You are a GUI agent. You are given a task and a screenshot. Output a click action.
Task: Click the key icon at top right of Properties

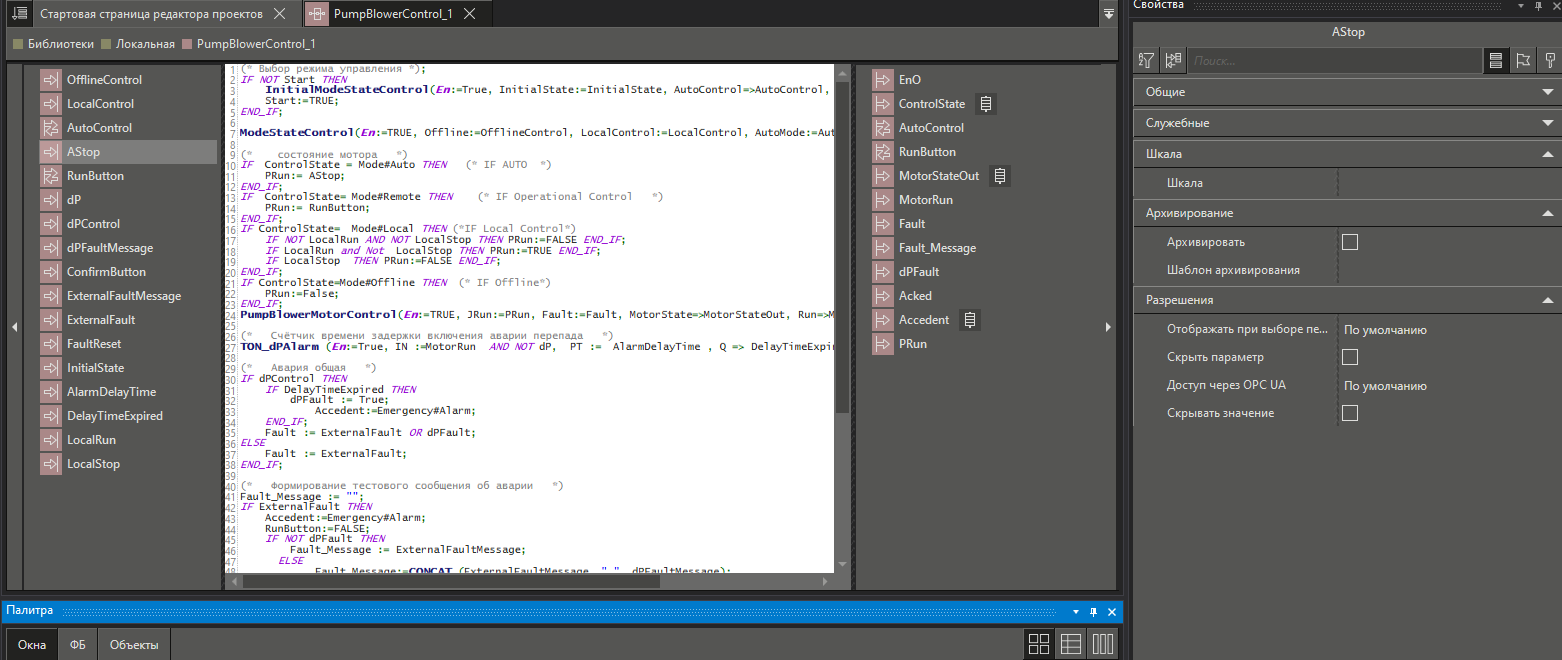click(1550, 60)
